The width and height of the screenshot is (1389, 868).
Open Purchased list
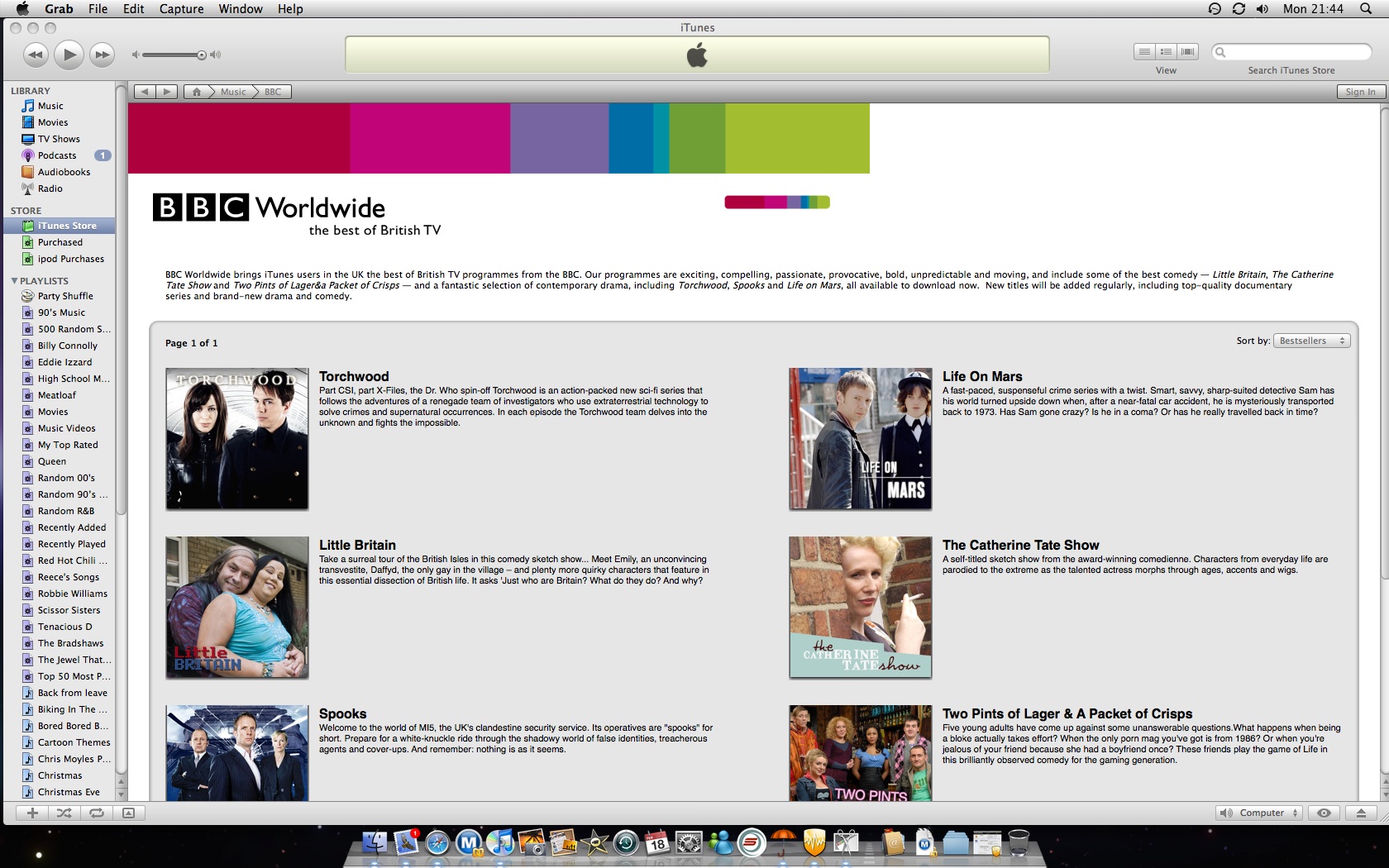point(60,242)
